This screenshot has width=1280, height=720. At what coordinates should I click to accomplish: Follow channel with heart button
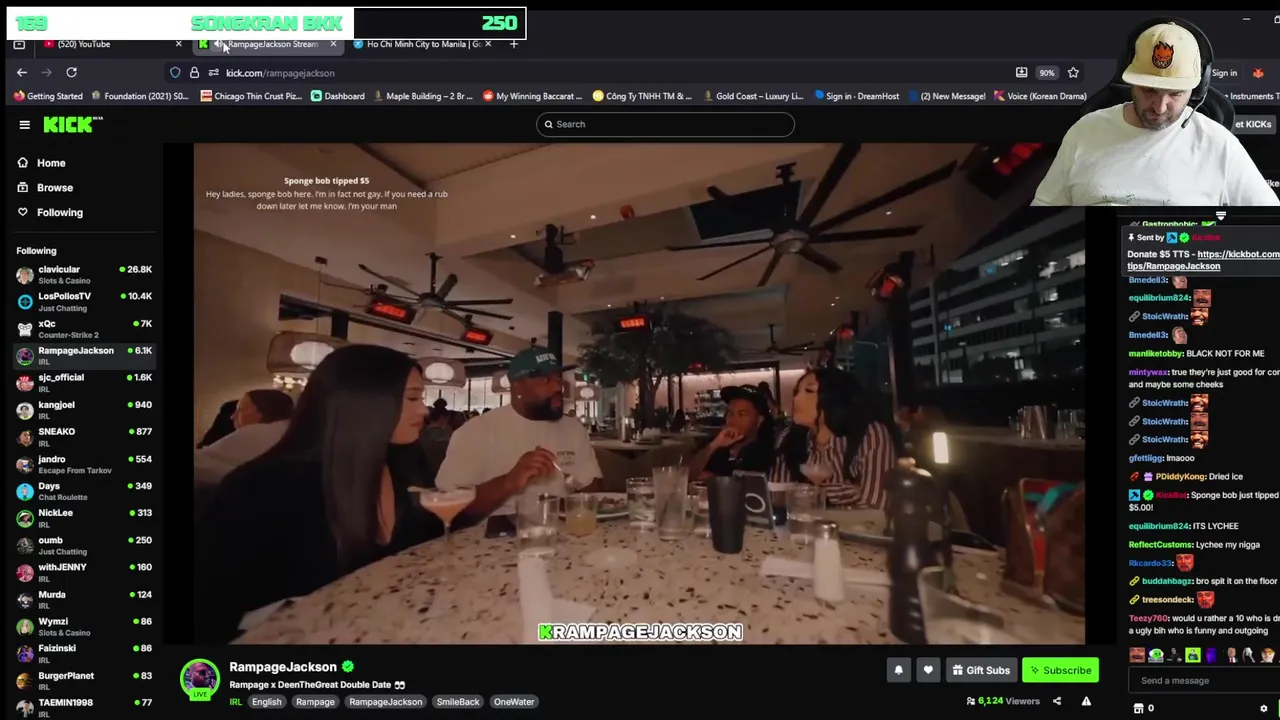tap(928, 670)
